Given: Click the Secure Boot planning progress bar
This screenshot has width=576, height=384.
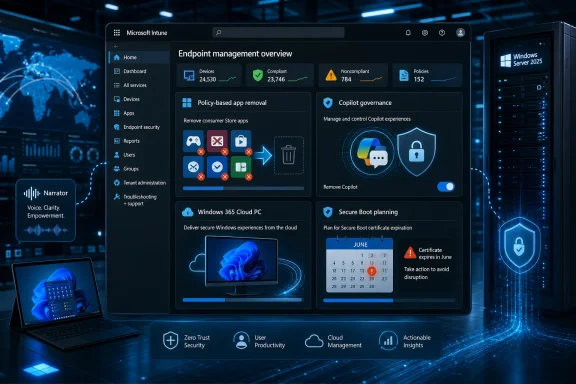Looking at the screenshot, I should coord(389,300).
